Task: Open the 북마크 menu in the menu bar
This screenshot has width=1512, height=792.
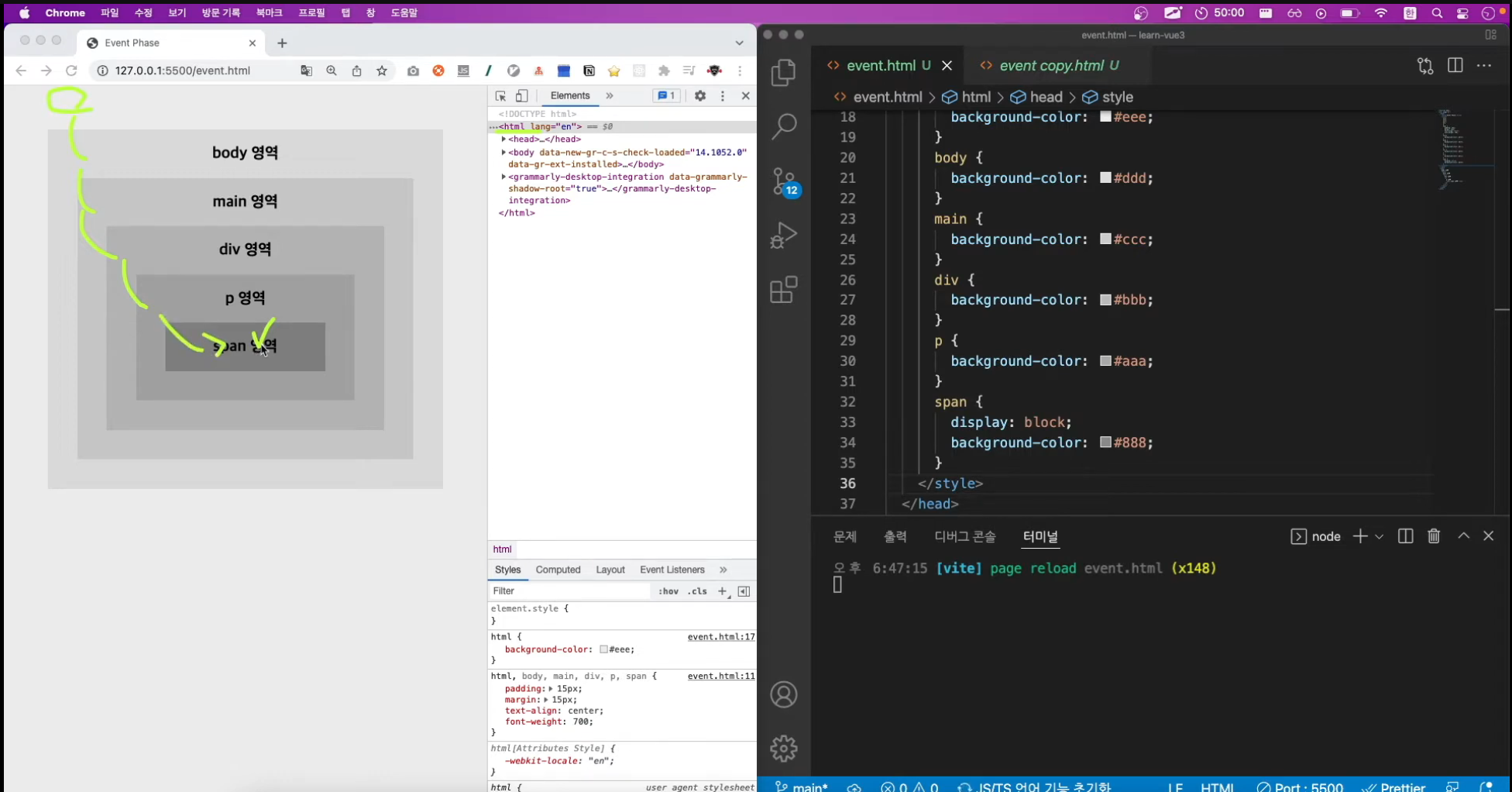Action: (x=270, y=13)
